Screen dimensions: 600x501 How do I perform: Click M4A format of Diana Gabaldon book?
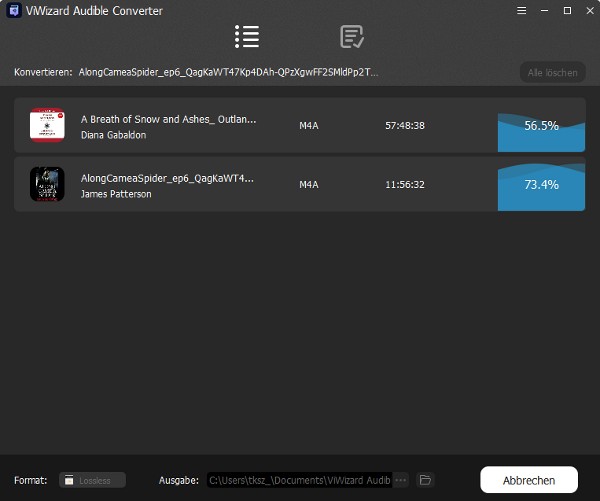click(309, 126)
